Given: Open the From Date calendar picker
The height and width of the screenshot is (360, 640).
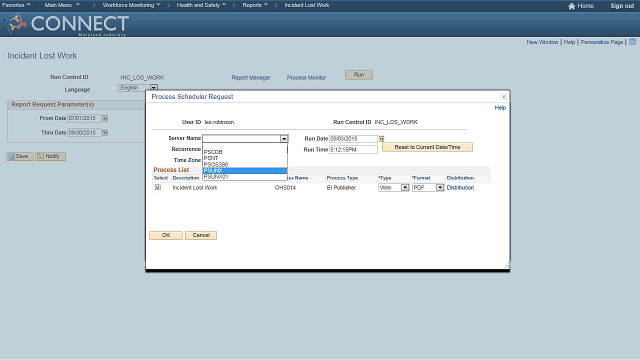Looking at the screenshot, I should [x=105, y=118].
